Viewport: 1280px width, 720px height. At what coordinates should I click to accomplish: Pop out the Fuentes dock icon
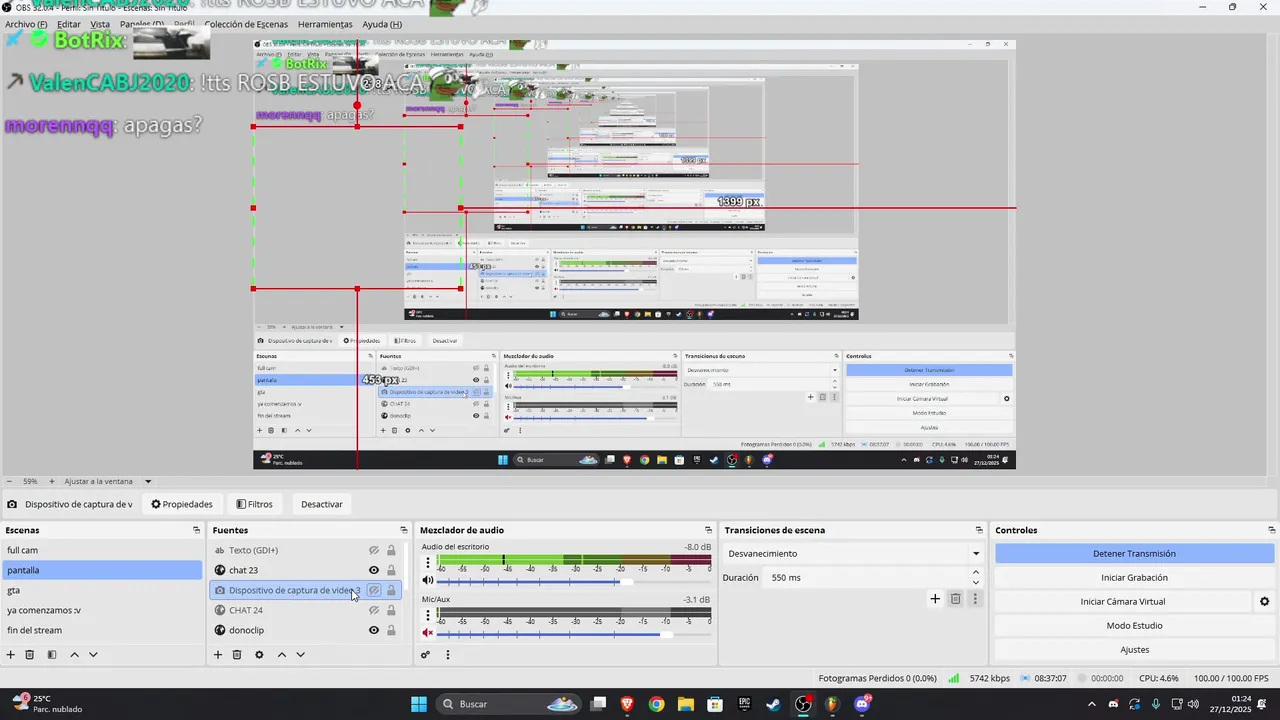coord(404,530)
